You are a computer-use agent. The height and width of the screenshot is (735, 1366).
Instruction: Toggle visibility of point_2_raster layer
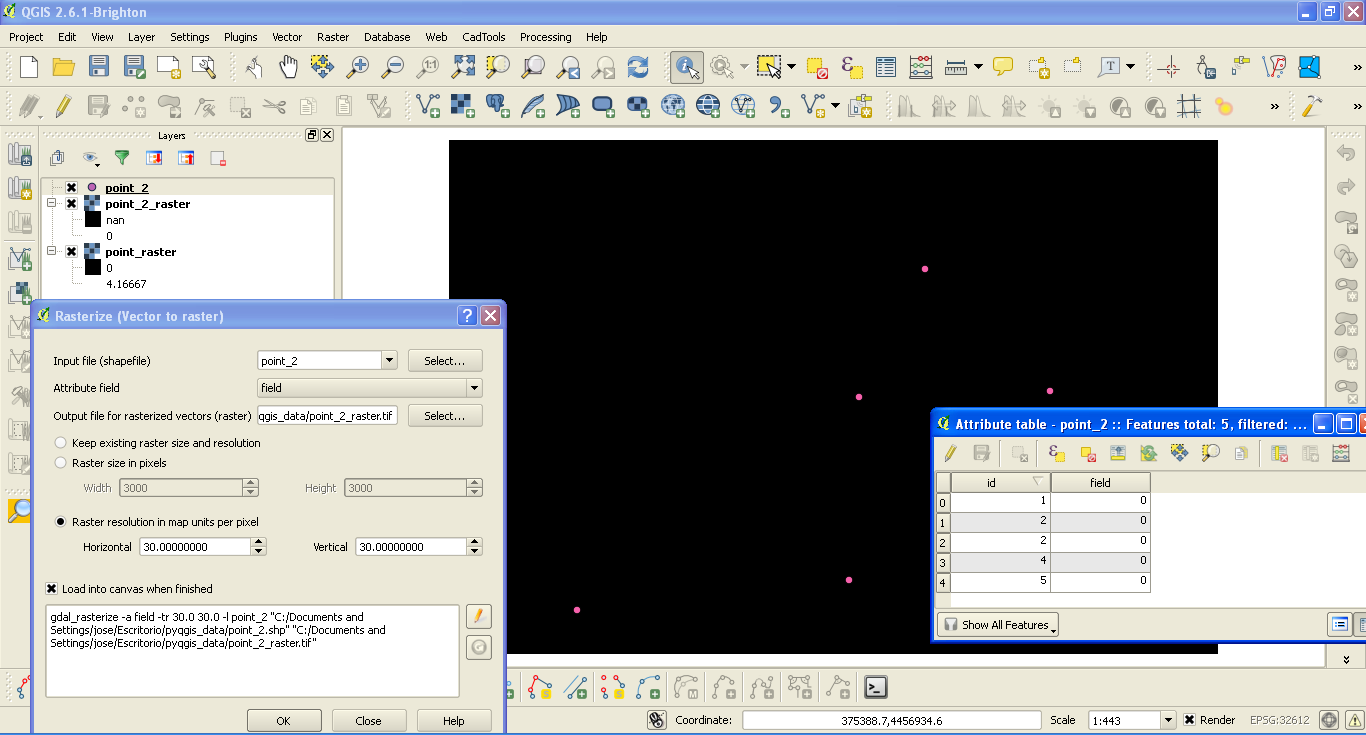71,204
